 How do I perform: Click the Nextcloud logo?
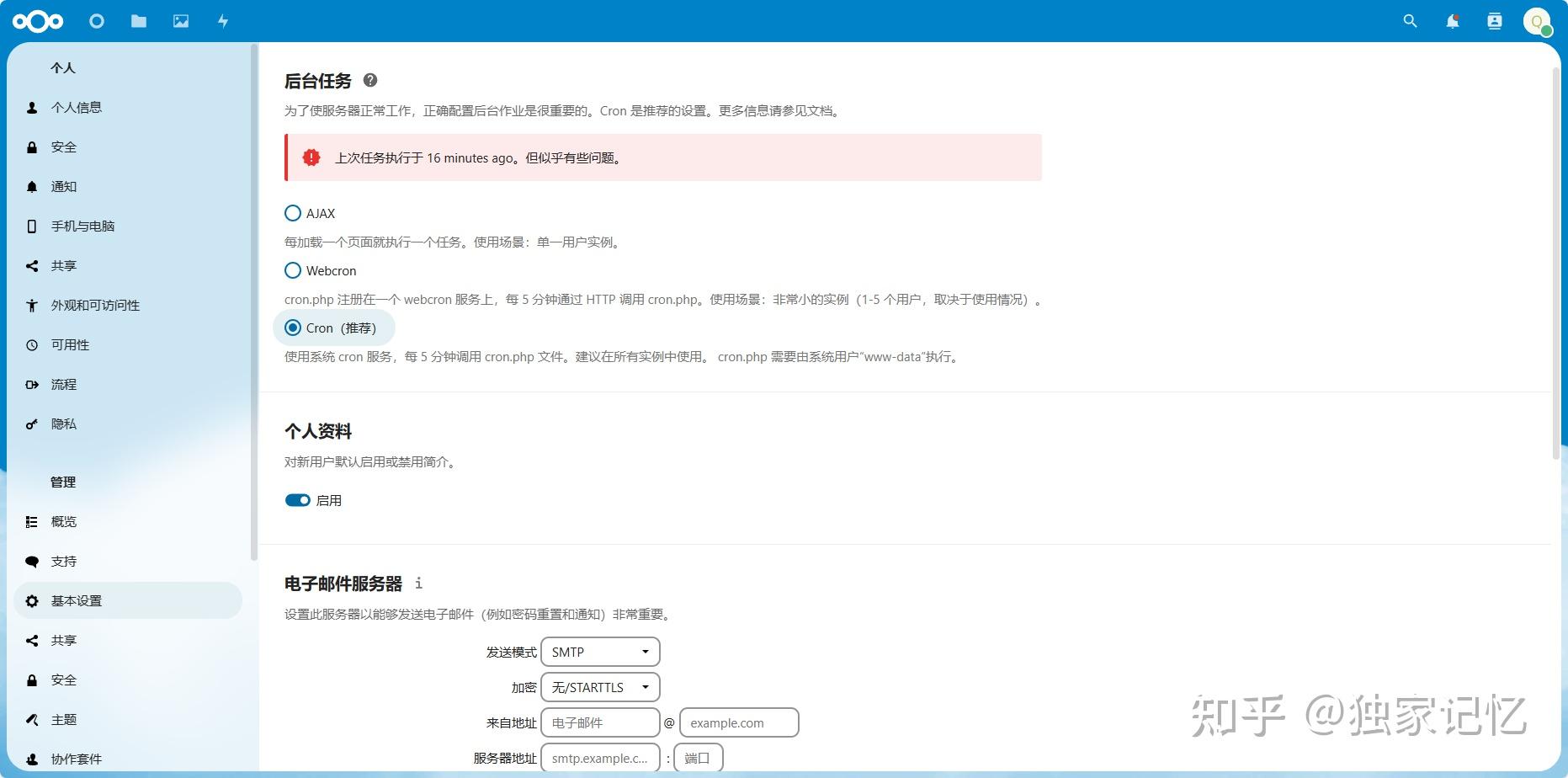click(38, 21)
